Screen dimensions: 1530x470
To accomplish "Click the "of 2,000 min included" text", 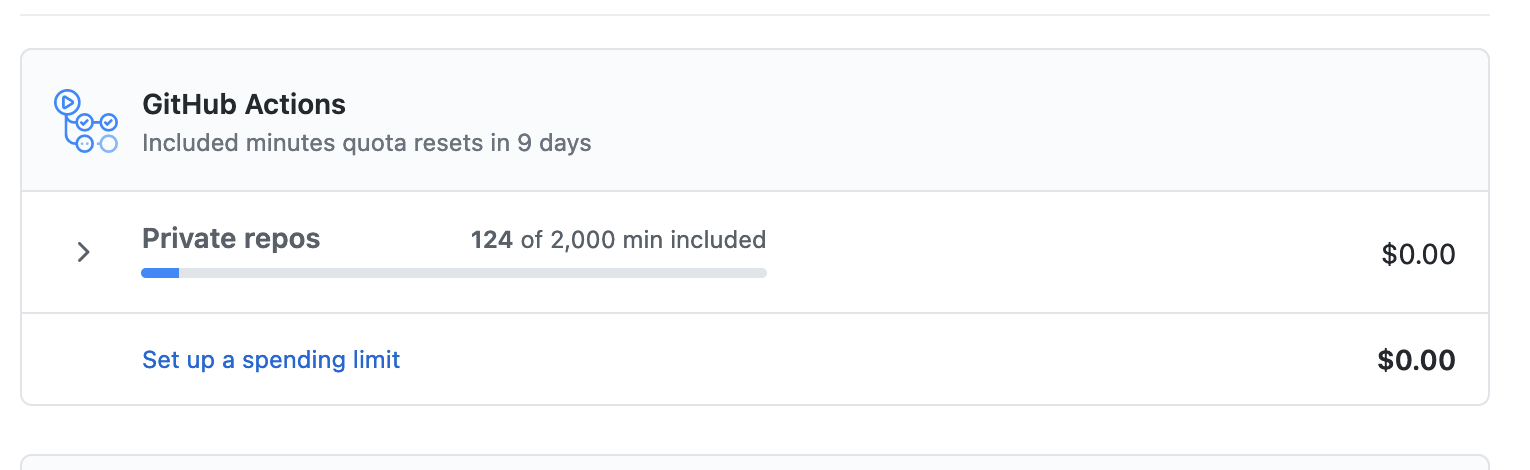I will 643,240.
